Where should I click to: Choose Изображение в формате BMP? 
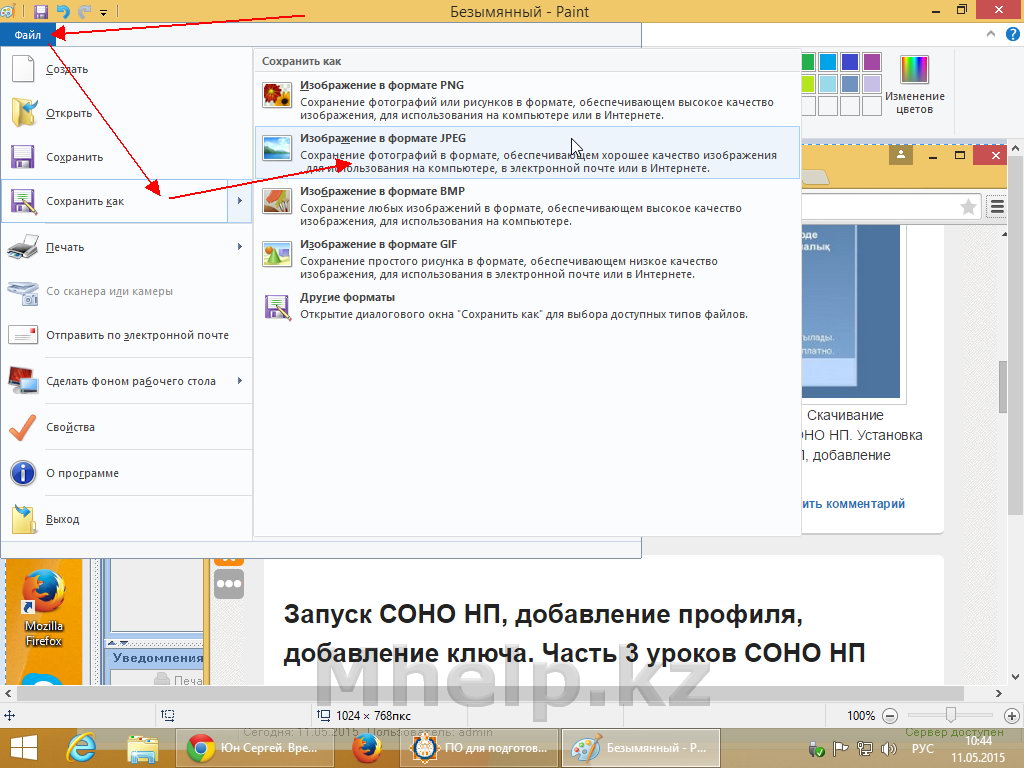[x=527, y=205]
